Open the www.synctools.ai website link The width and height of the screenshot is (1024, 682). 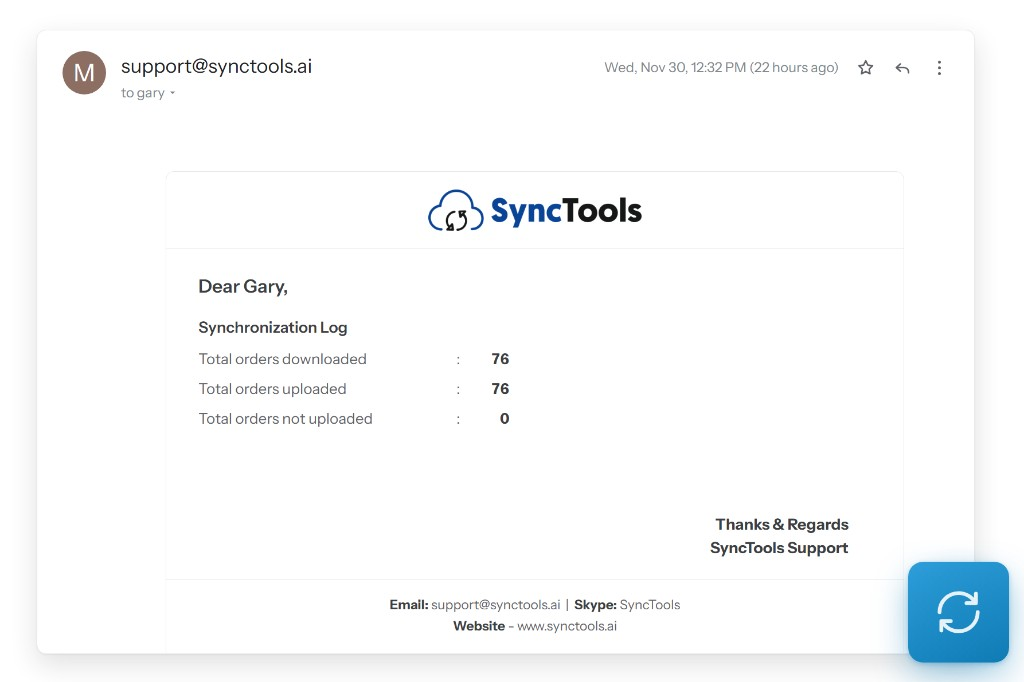[567, 626]
